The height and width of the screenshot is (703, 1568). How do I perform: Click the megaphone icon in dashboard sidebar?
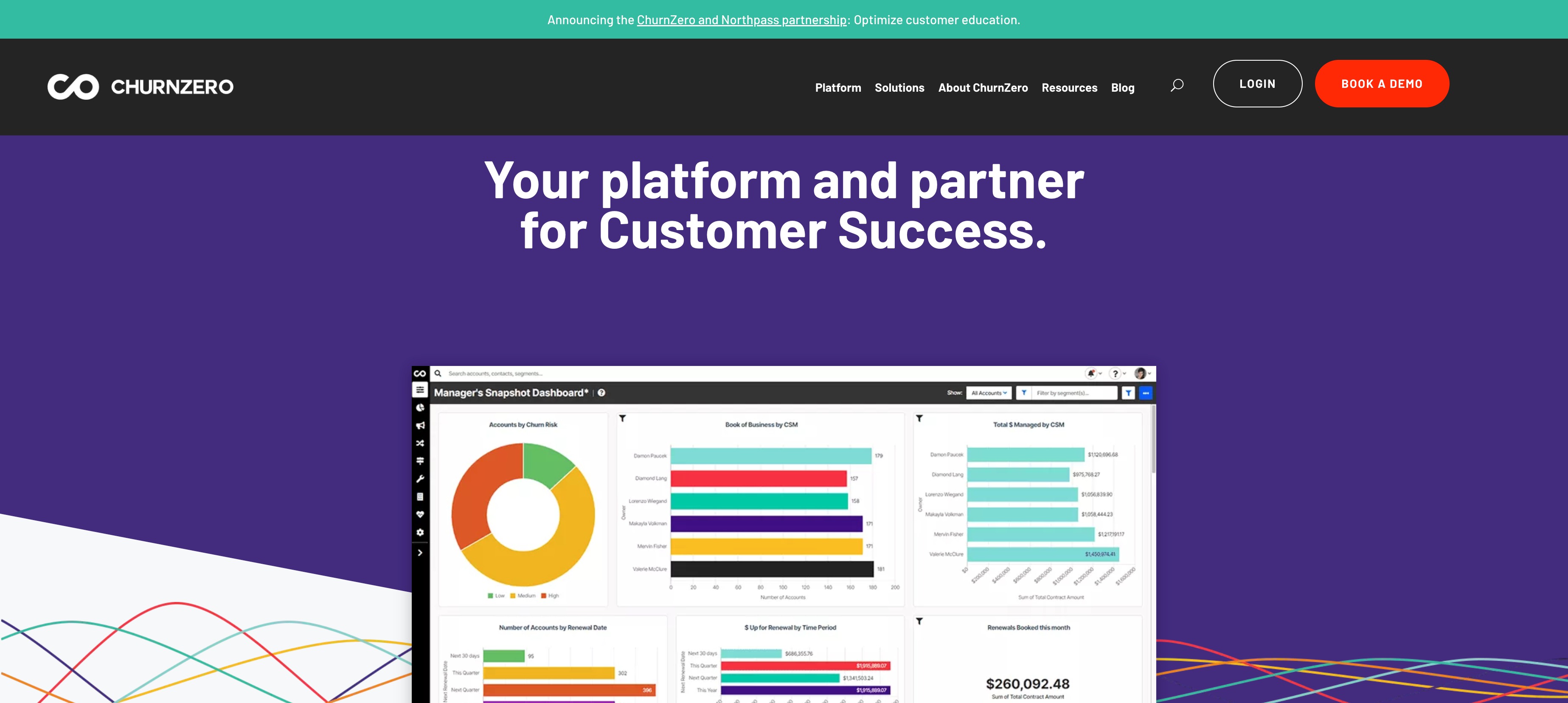coord(420,425)
